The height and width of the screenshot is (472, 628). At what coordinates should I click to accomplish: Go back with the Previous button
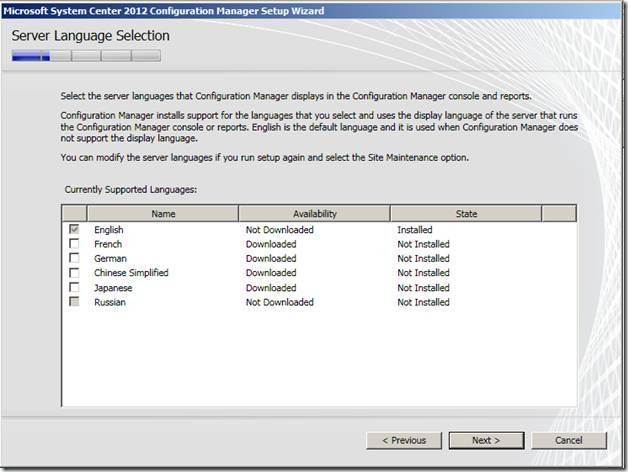[404, 440]
